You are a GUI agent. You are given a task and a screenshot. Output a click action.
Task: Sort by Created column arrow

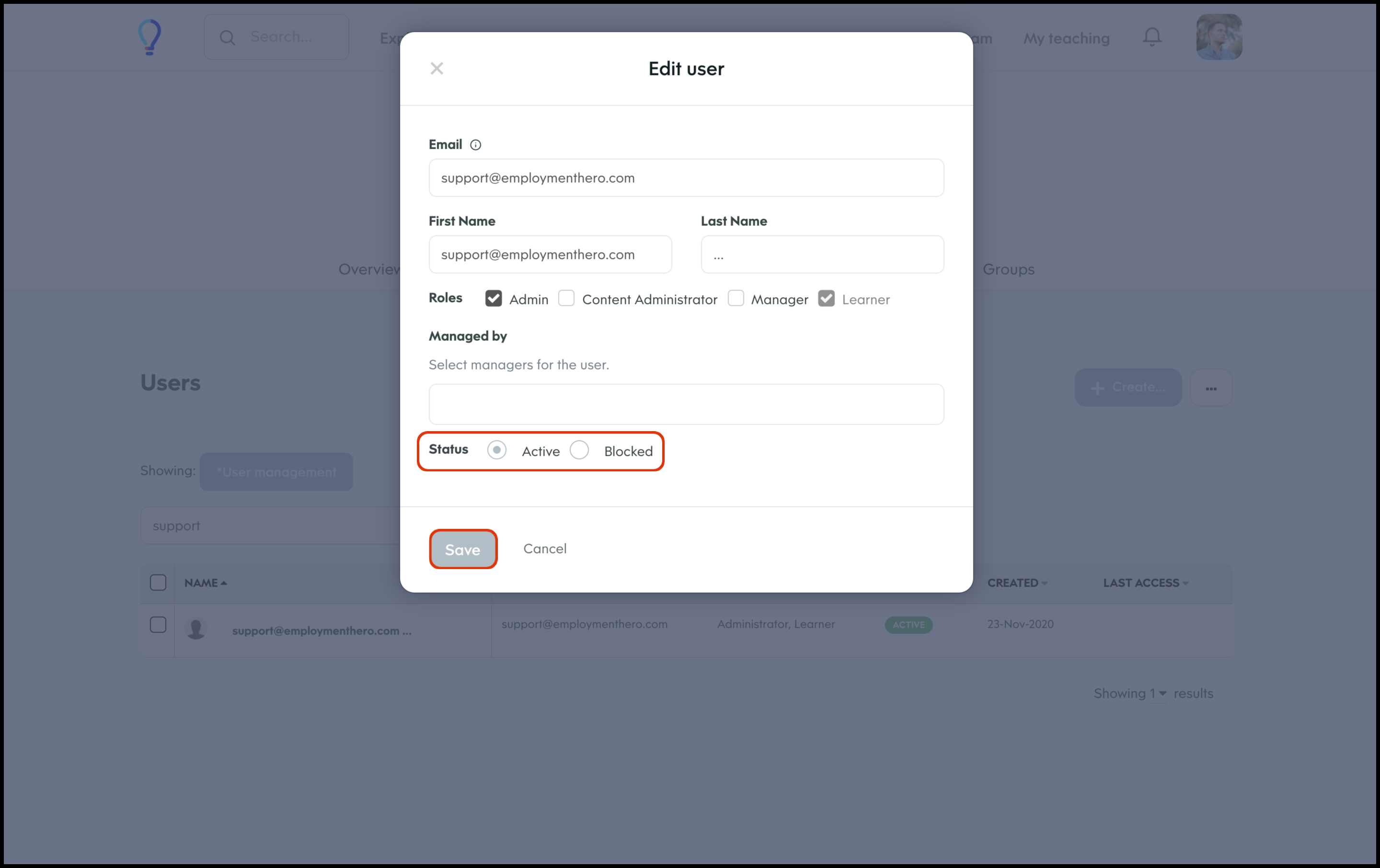(x=1044, y=583)
